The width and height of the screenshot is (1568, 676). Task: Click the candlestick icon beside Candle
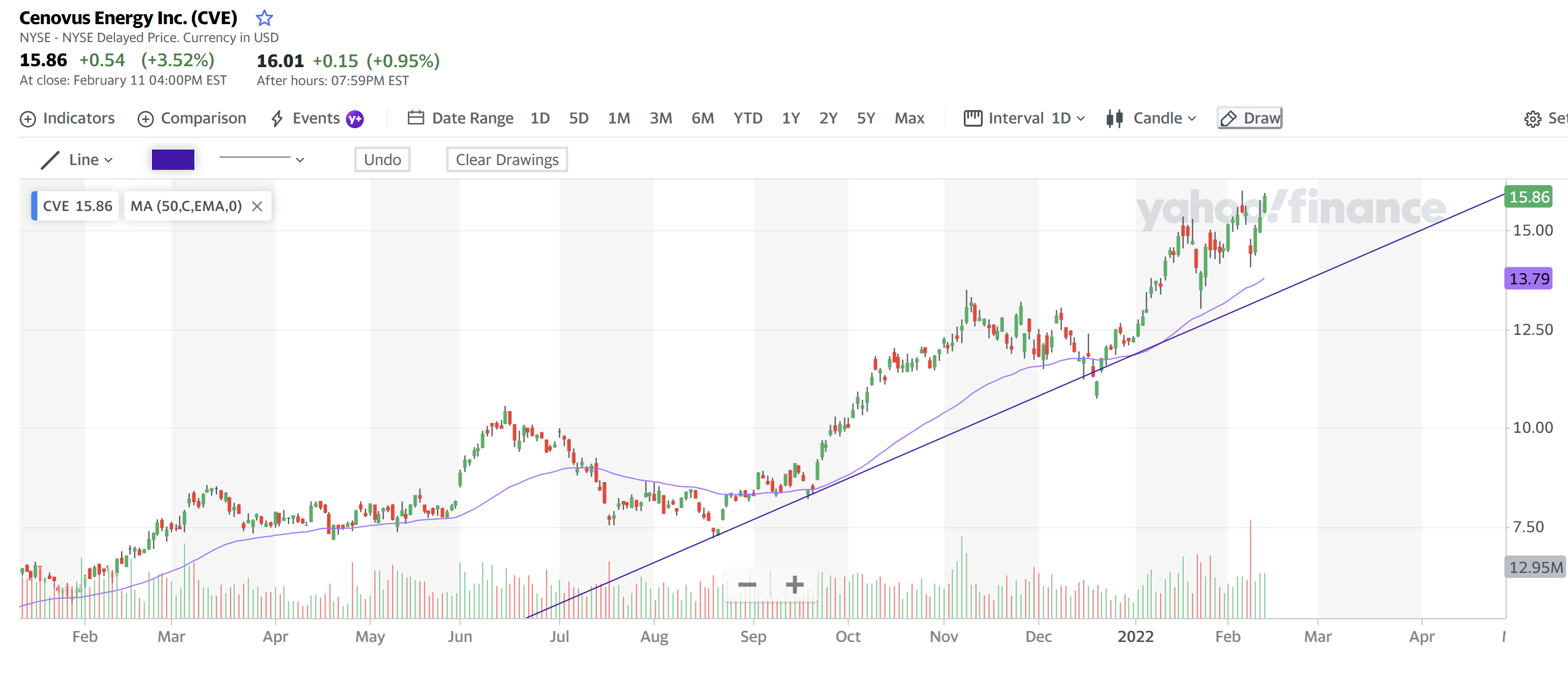click(1115, 118)
